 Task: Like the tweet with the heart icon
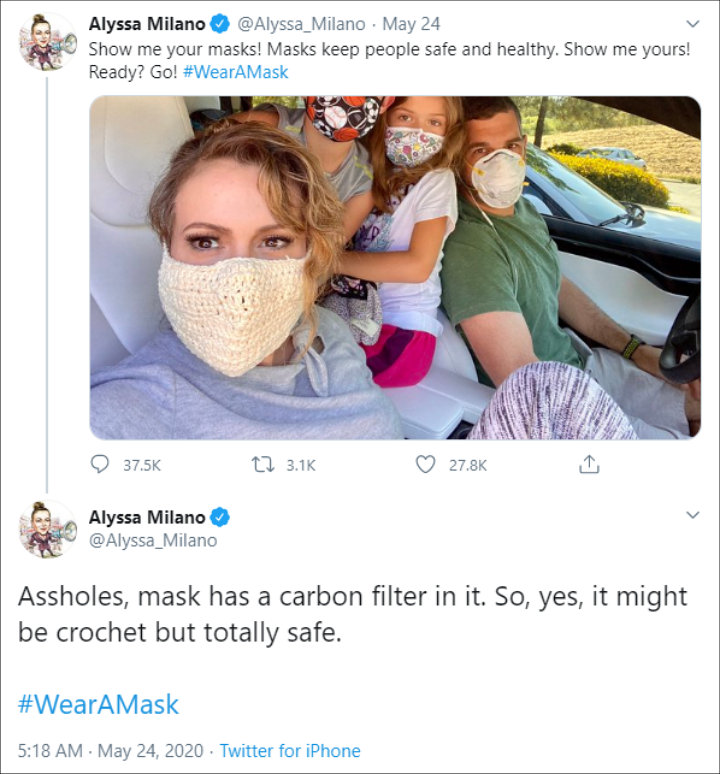click(x=426, y=465)
